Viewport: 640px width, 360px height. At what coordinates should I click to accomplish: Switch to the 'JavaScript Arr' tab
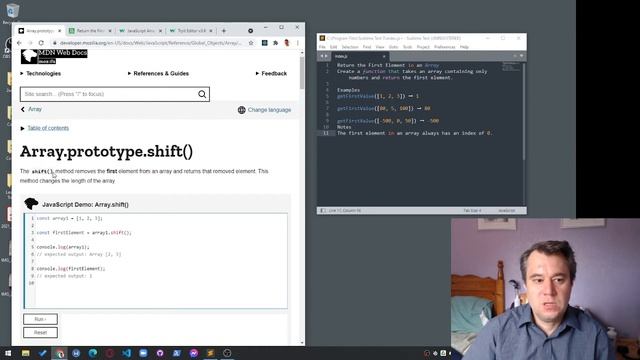pyautogui.click(x=140, y=31)
